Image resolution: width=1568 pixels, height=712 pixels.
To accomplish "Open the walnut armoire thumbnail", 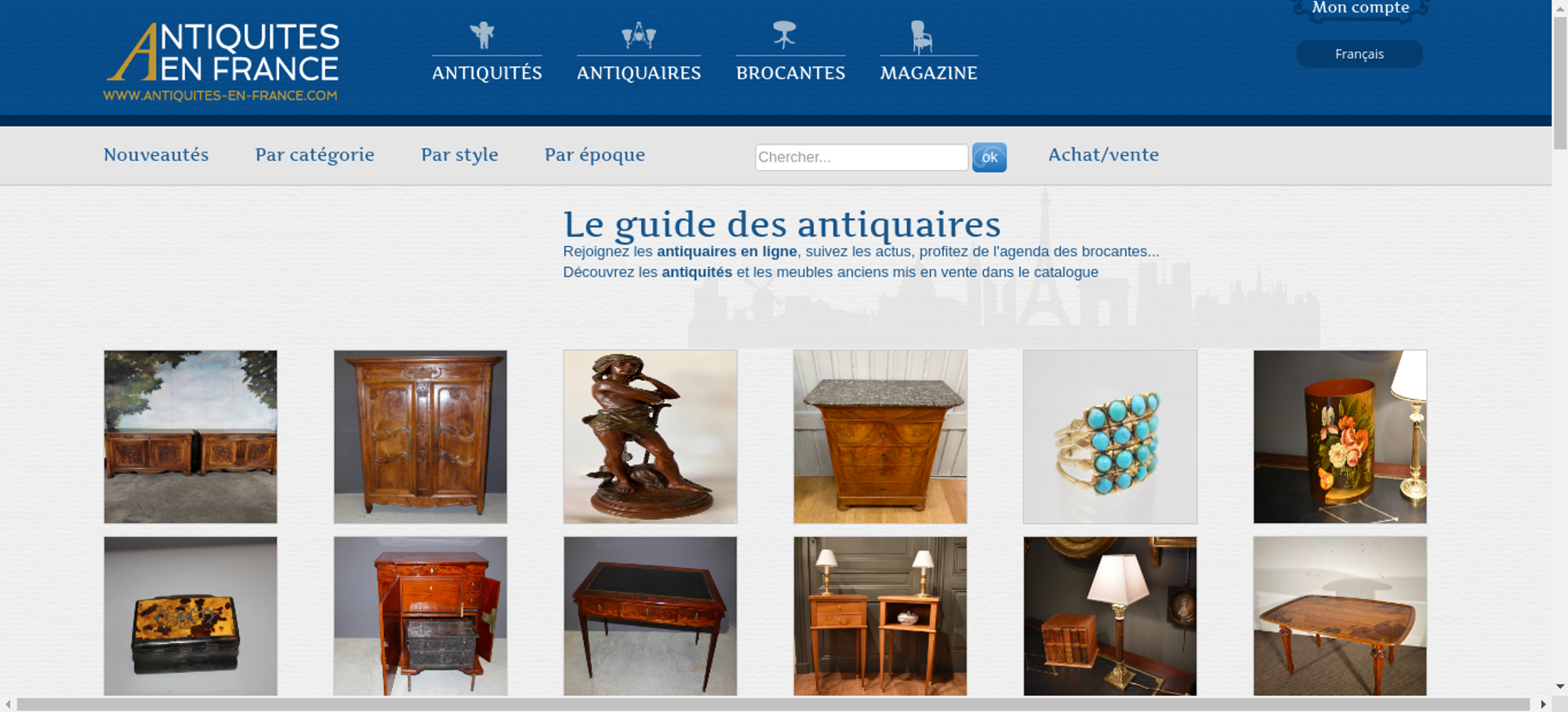I will (420, 437).
